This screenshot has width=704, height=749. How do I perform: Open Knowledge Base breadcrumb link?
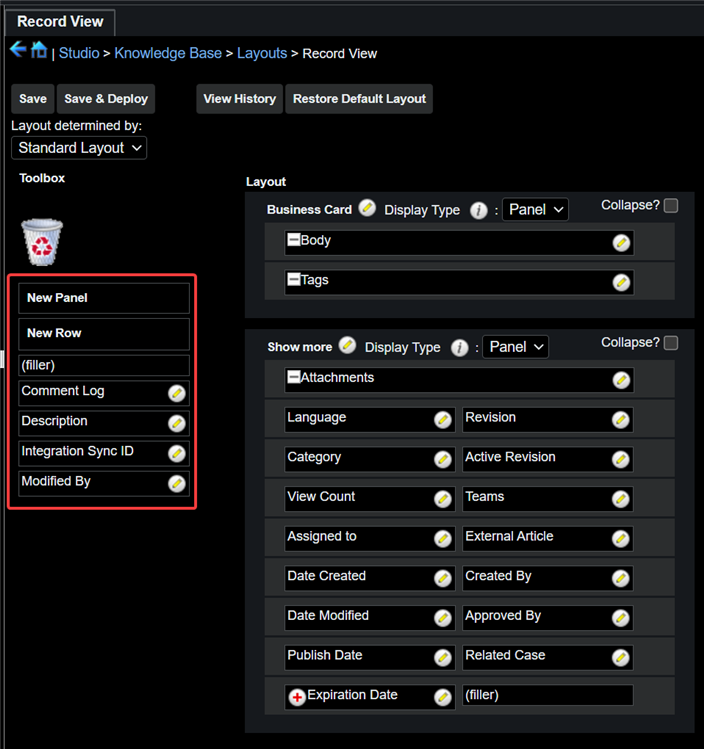coord(167,53)
